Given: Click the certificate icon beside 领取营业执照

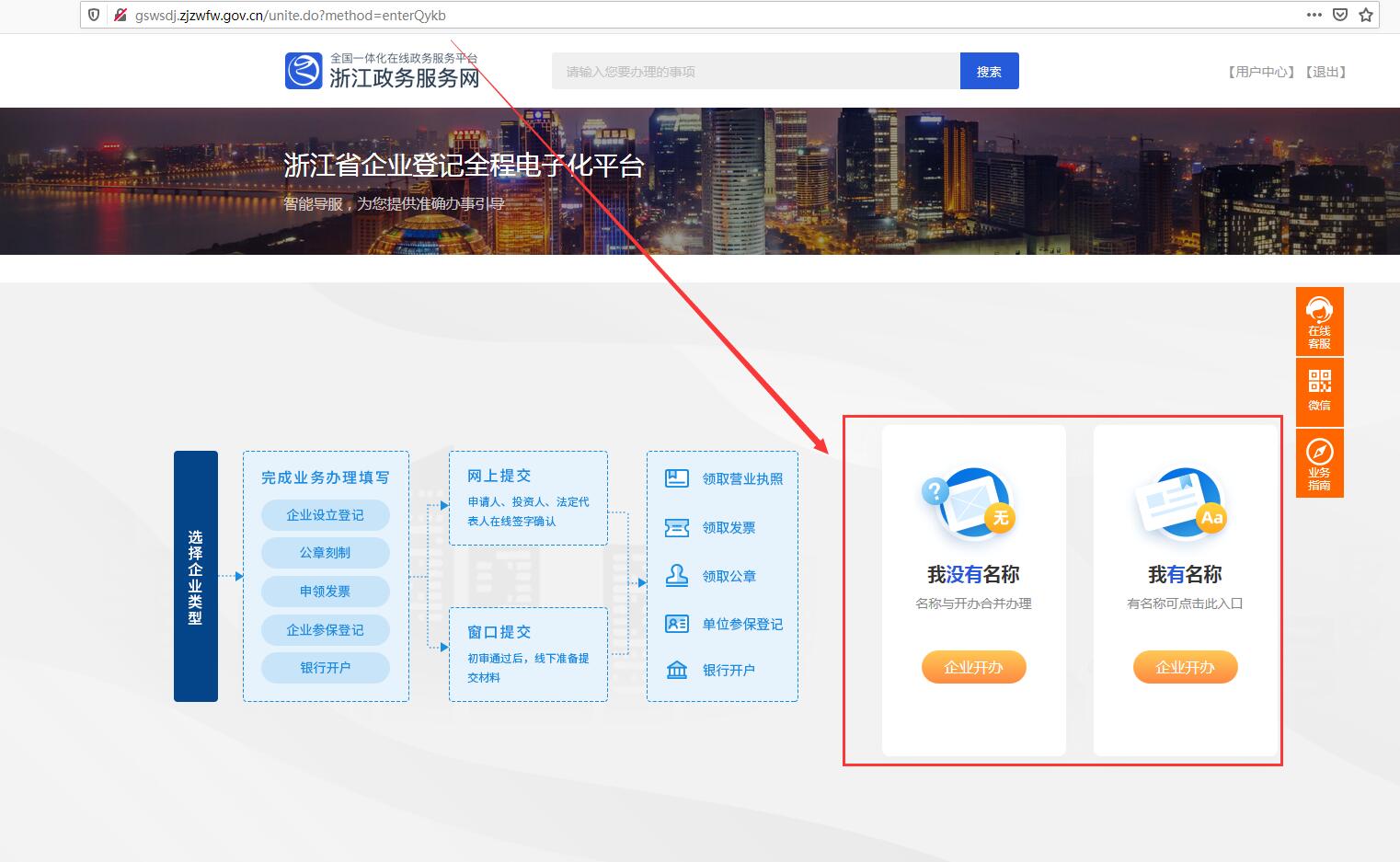Looking at the screenshot, I should [x=676, y=477].
